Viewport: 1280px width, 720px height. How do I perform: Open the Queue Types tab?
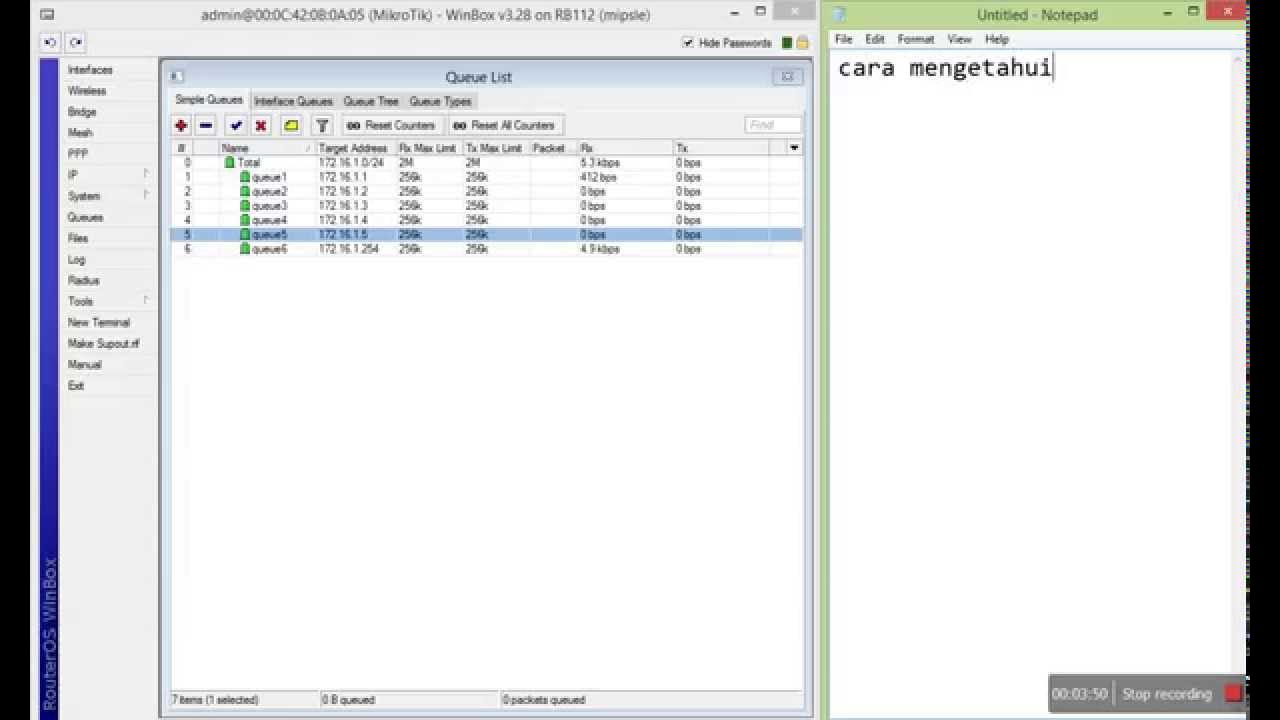(440, 101)
